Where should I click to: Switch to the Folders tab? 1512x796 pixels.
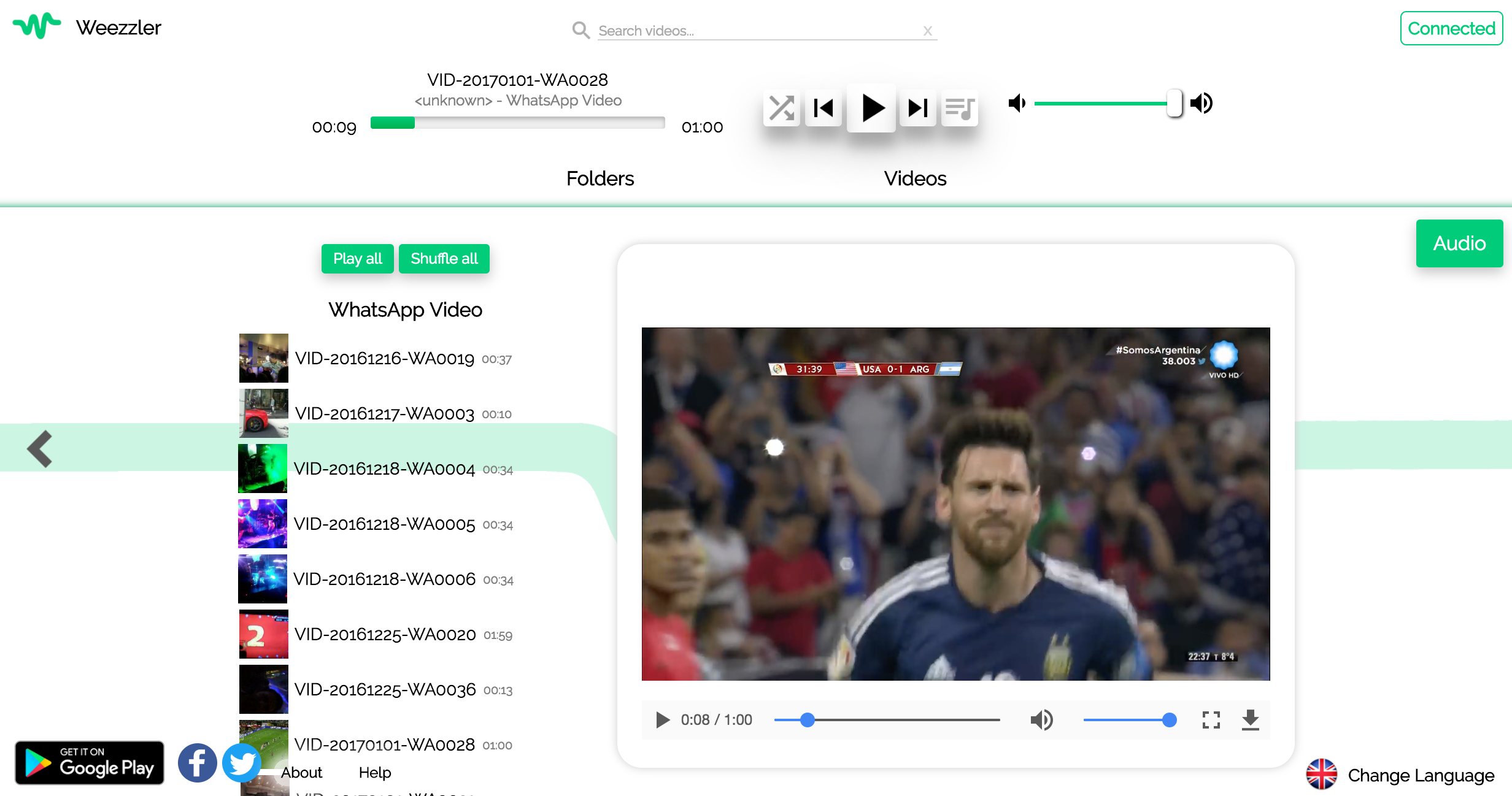click(600, 178)
